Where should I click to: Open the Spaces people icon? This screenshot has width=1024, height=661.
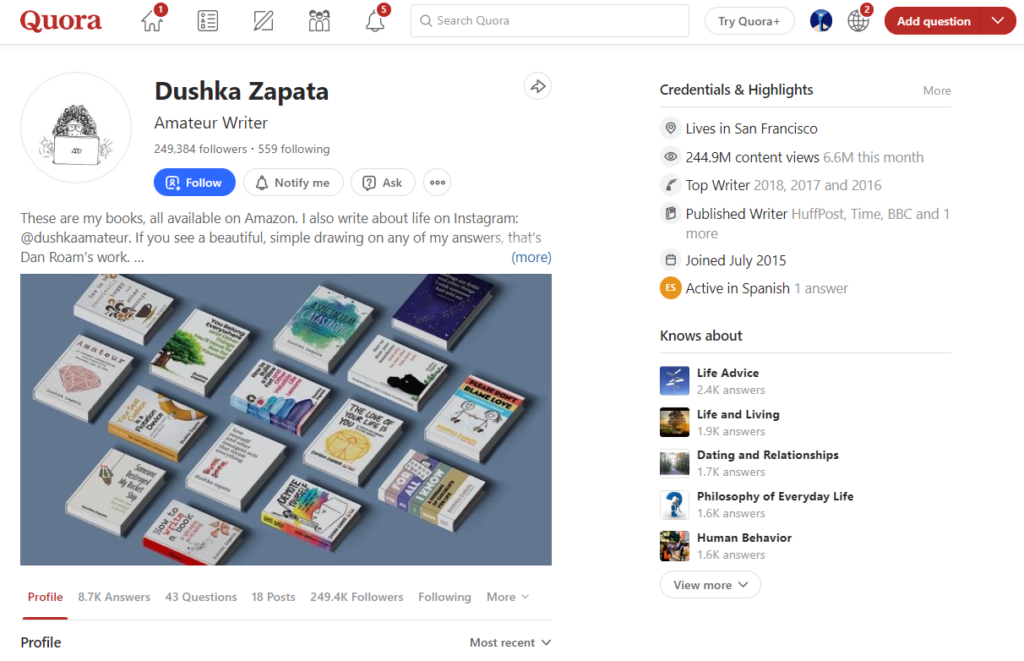coord(319,21)
